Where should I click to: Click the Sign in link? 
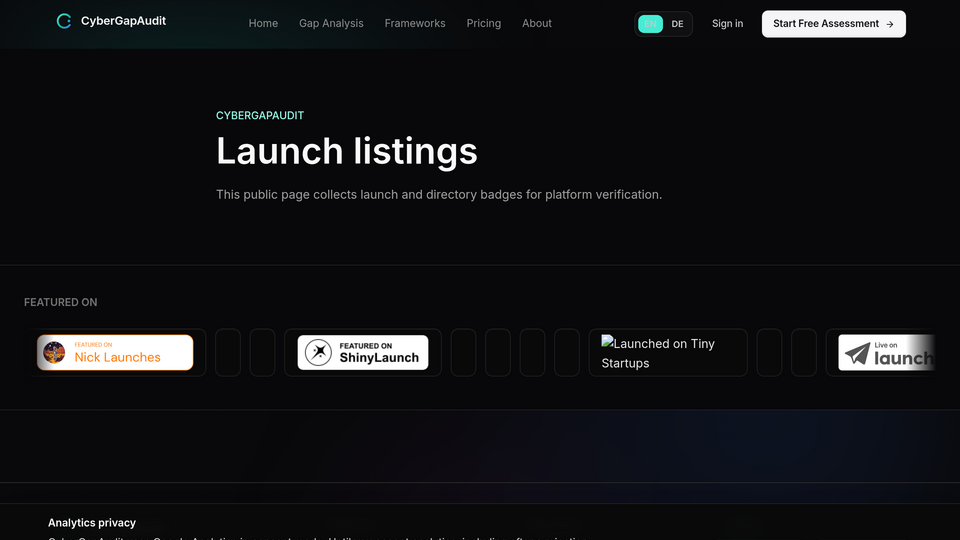pos(727,23)
